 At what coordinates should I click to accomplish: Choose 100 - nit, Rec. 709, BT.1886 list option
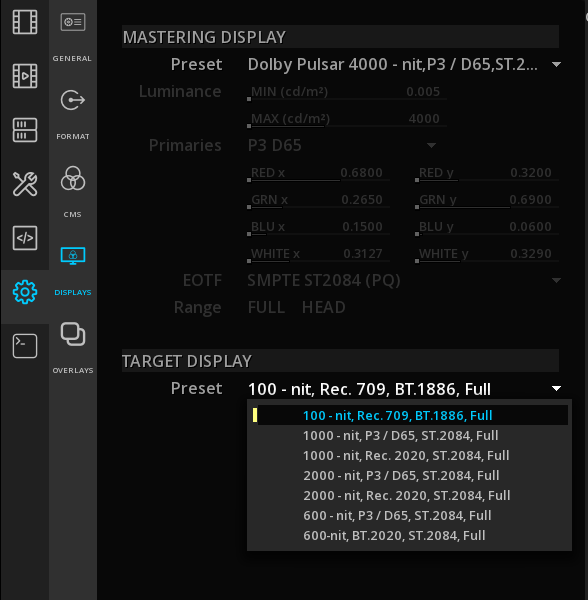pyautogui.click(x=409, y=416)
